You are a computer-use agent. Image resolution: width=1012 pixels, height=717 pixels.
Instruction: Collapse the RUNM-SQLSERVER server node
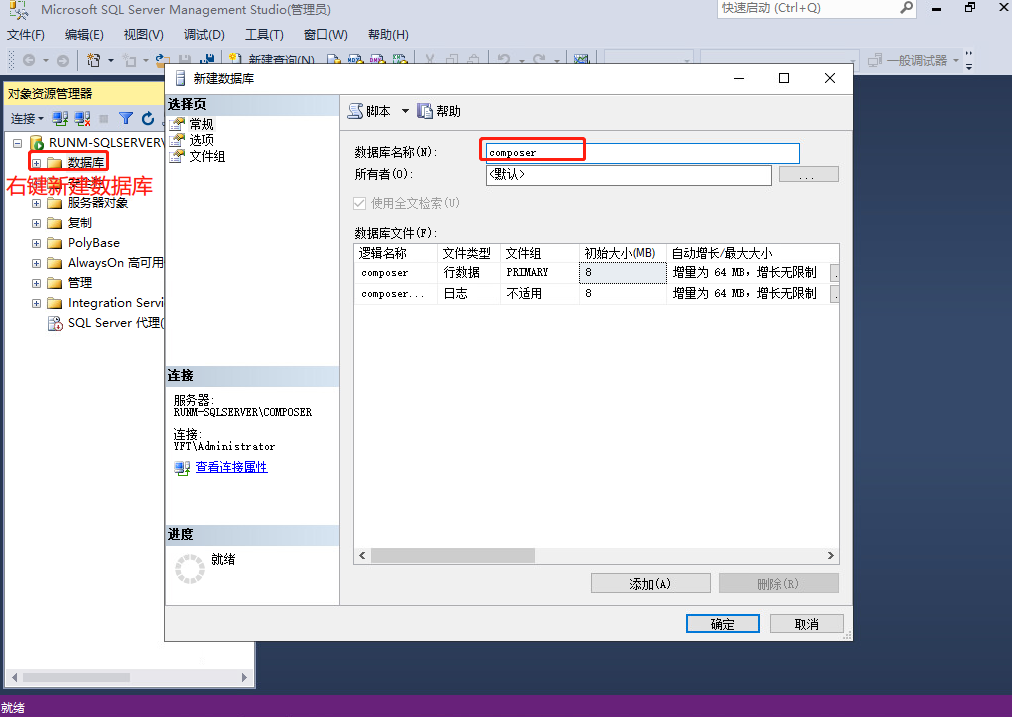tap(17, 143)
